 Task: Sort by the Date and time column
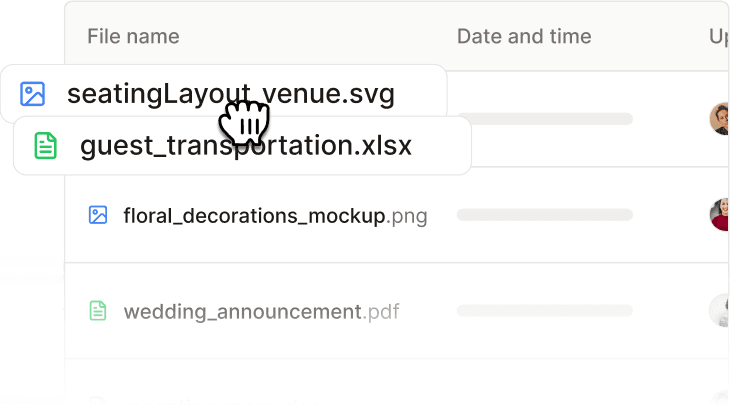(524, 36)
